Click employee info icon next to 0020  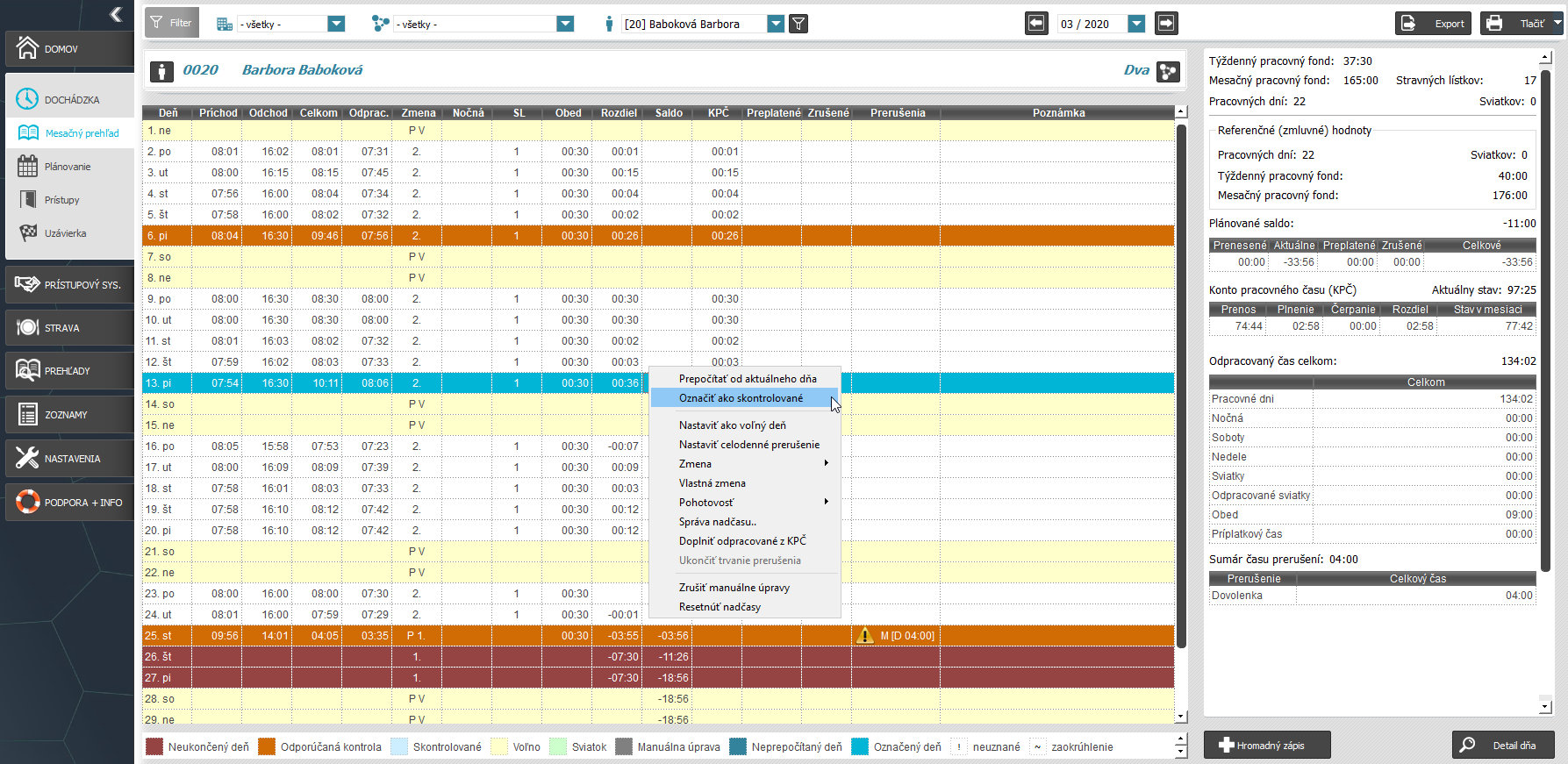click(161, 71)
